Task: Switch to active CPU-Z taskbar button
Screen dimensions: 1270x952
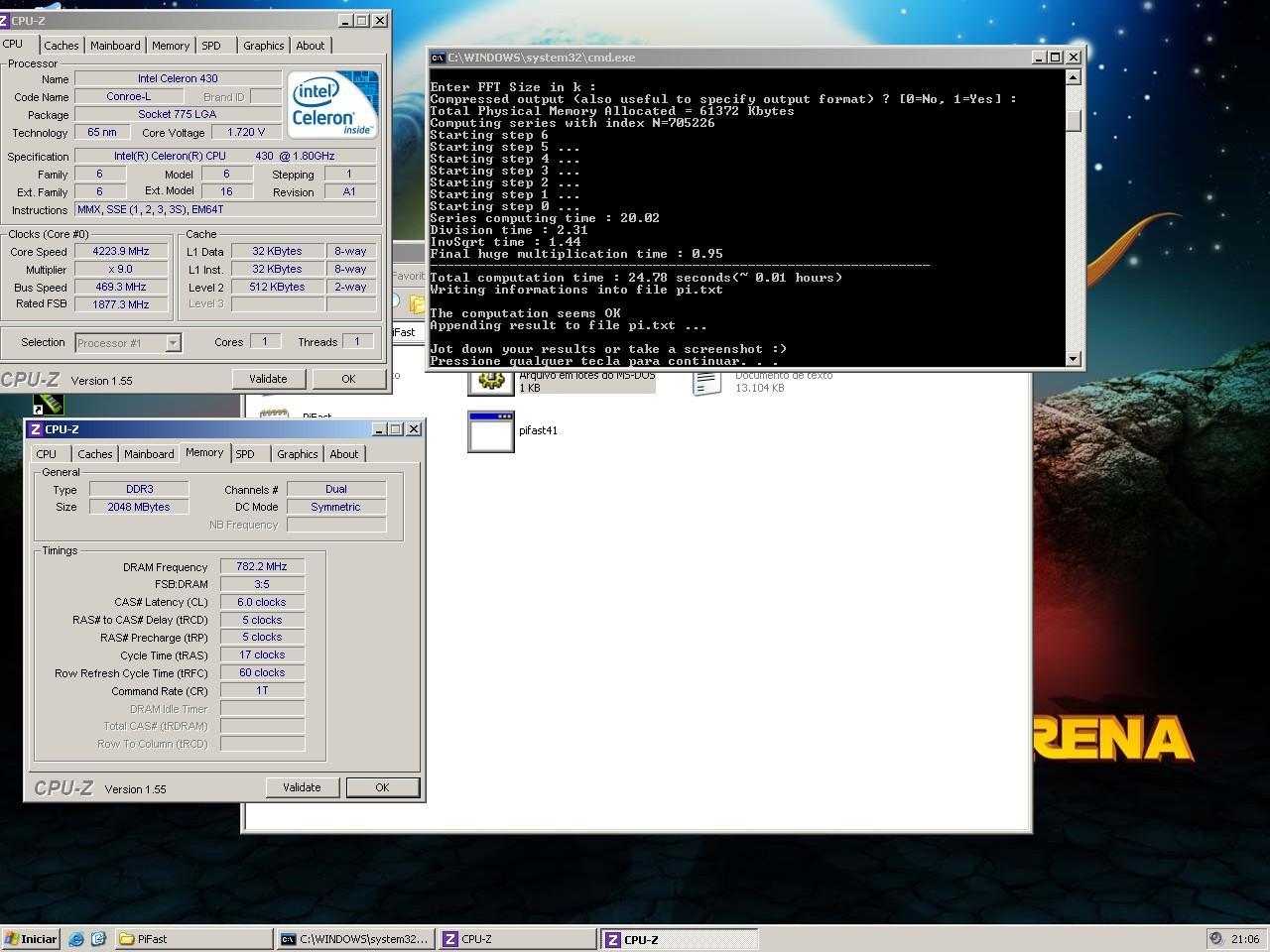Action: point(680,939)
